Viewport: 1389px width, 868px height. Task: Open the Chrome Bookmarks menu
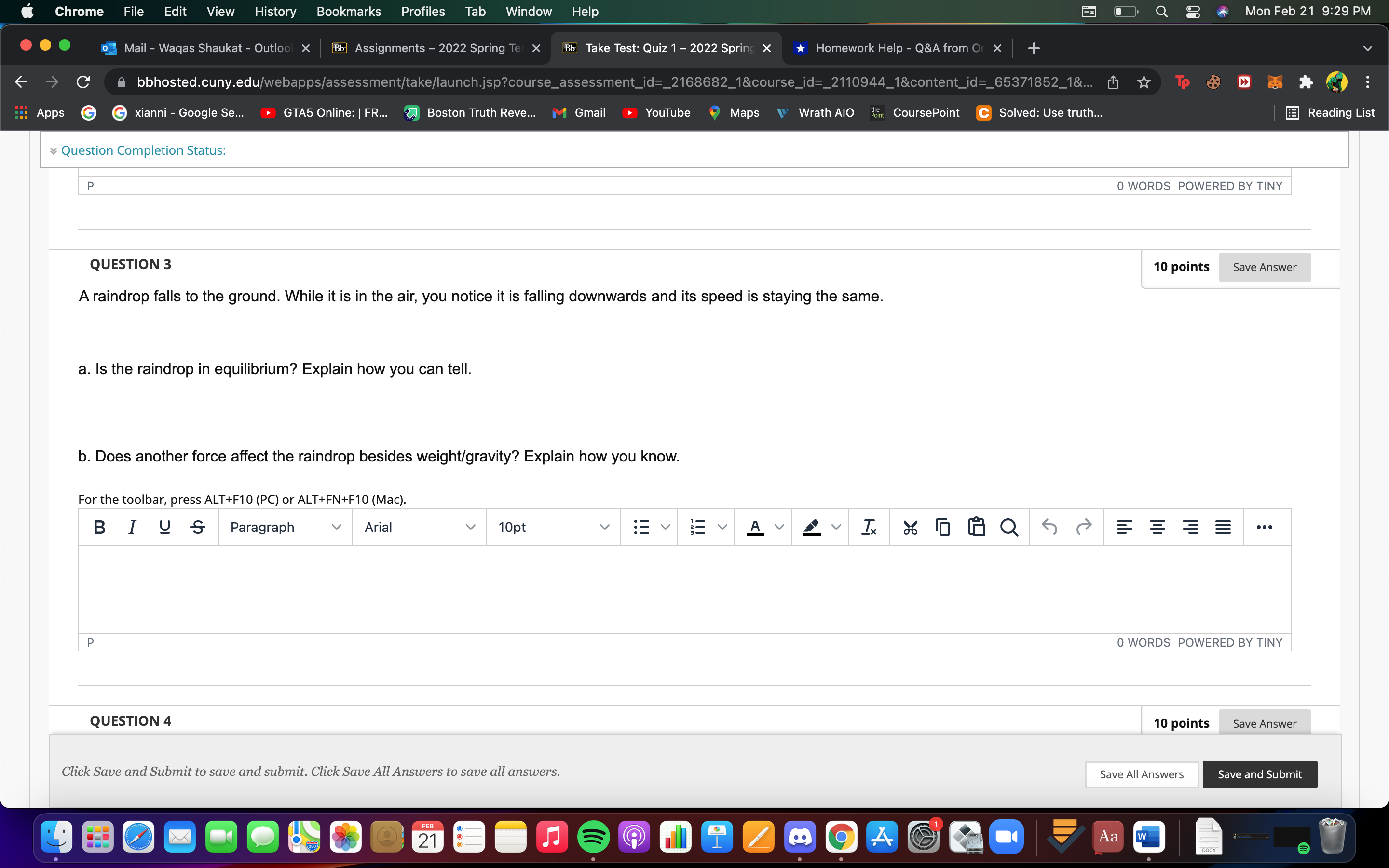pyautogui.click(x=348, y=11)
